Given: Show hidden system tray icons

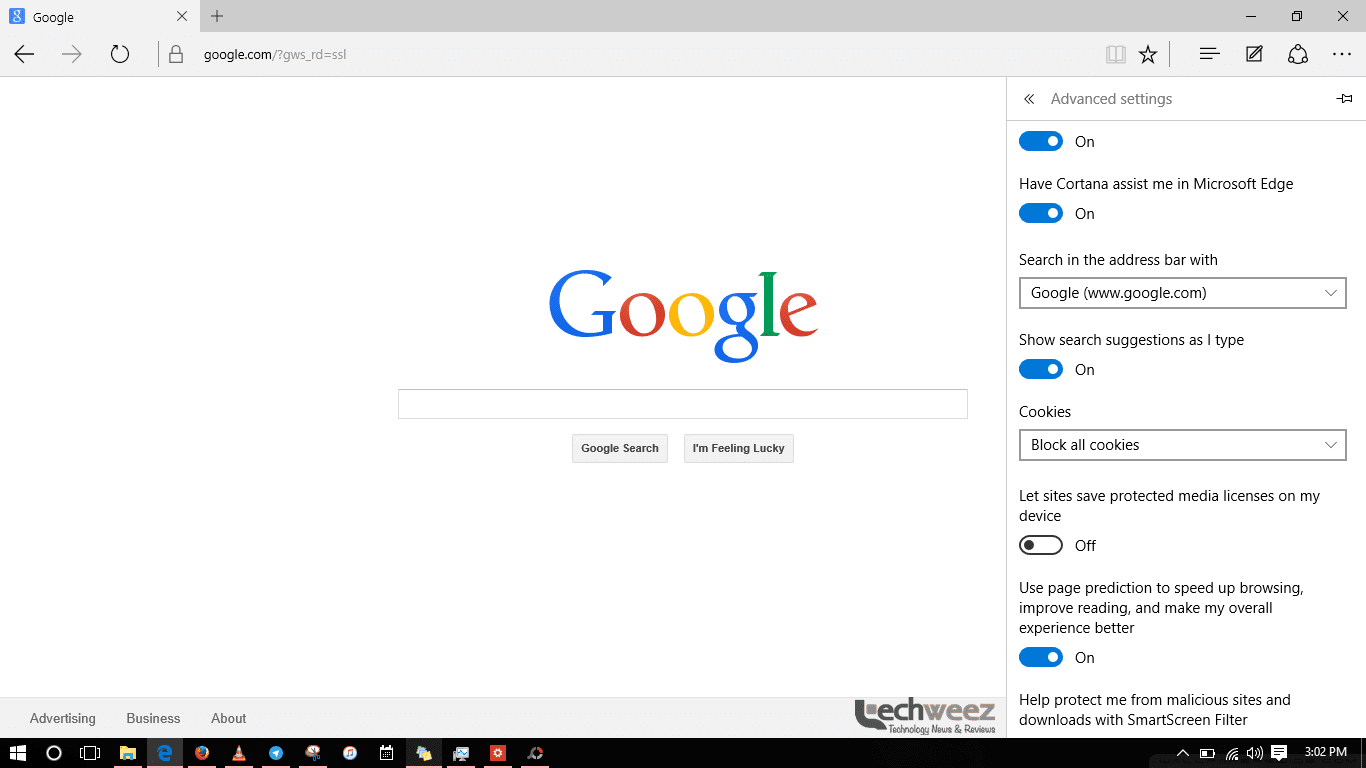Looking at the screenshot, I should (x=1183, y=753).
